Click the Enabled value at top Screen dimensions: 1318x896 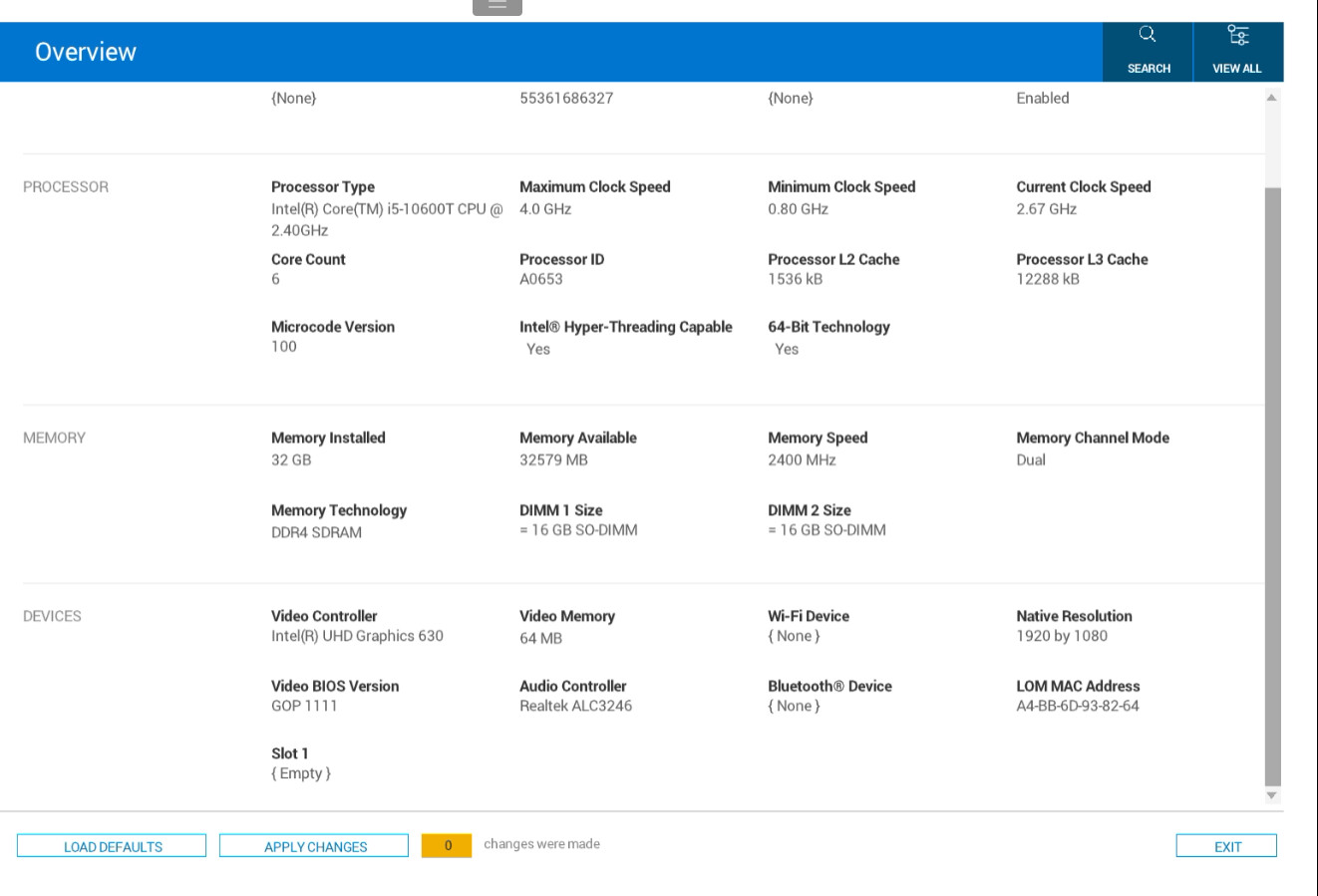[x=1043, y=98]
